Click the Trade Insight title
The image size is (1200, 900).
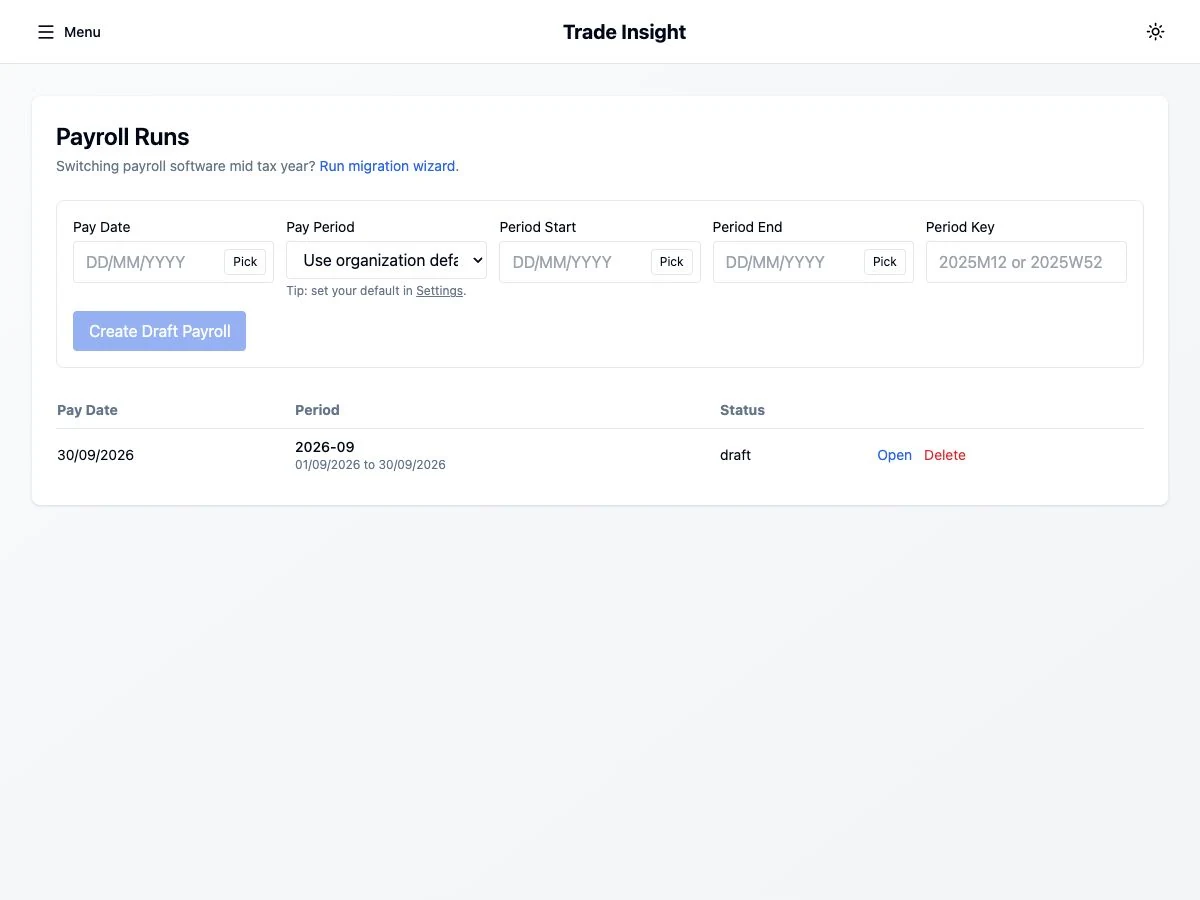624,32
